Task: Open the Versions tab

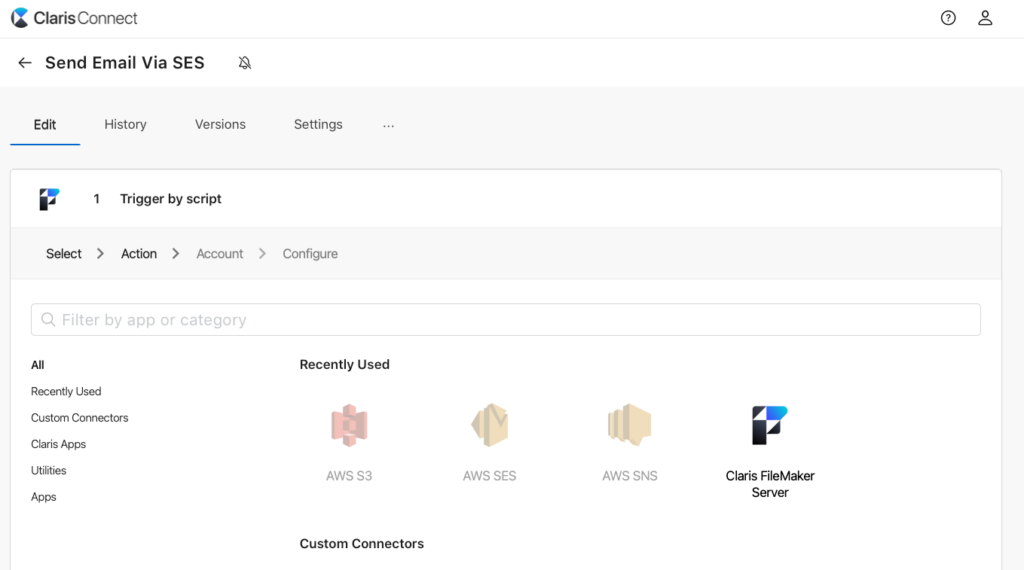Action: 220,124
